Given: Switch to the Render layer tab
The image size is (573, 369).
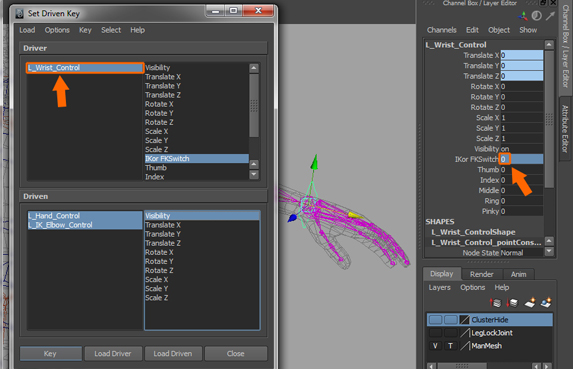Looking at the screenshot, I should tap(481, 274).
